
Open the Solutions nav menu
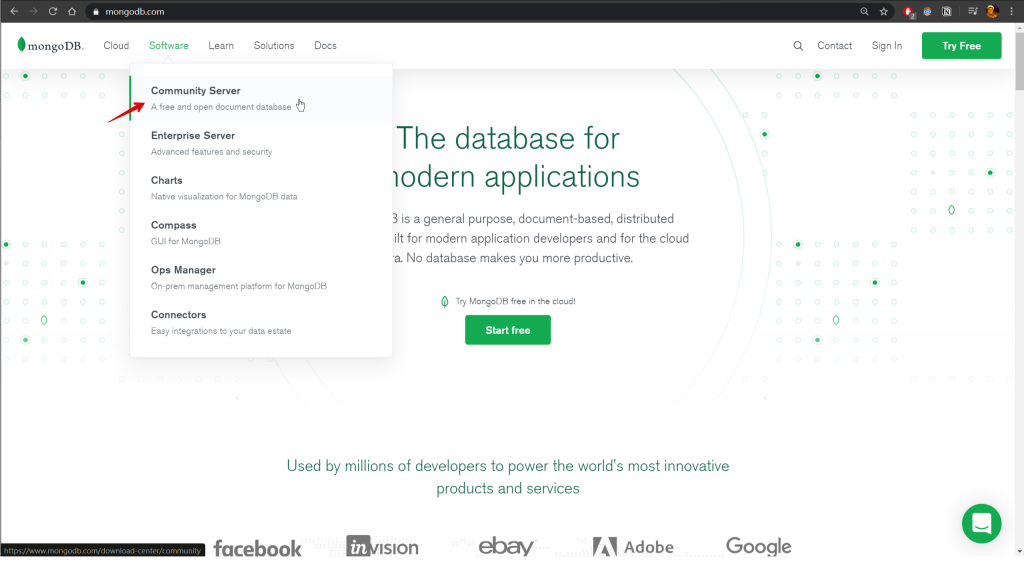(274, 46)
